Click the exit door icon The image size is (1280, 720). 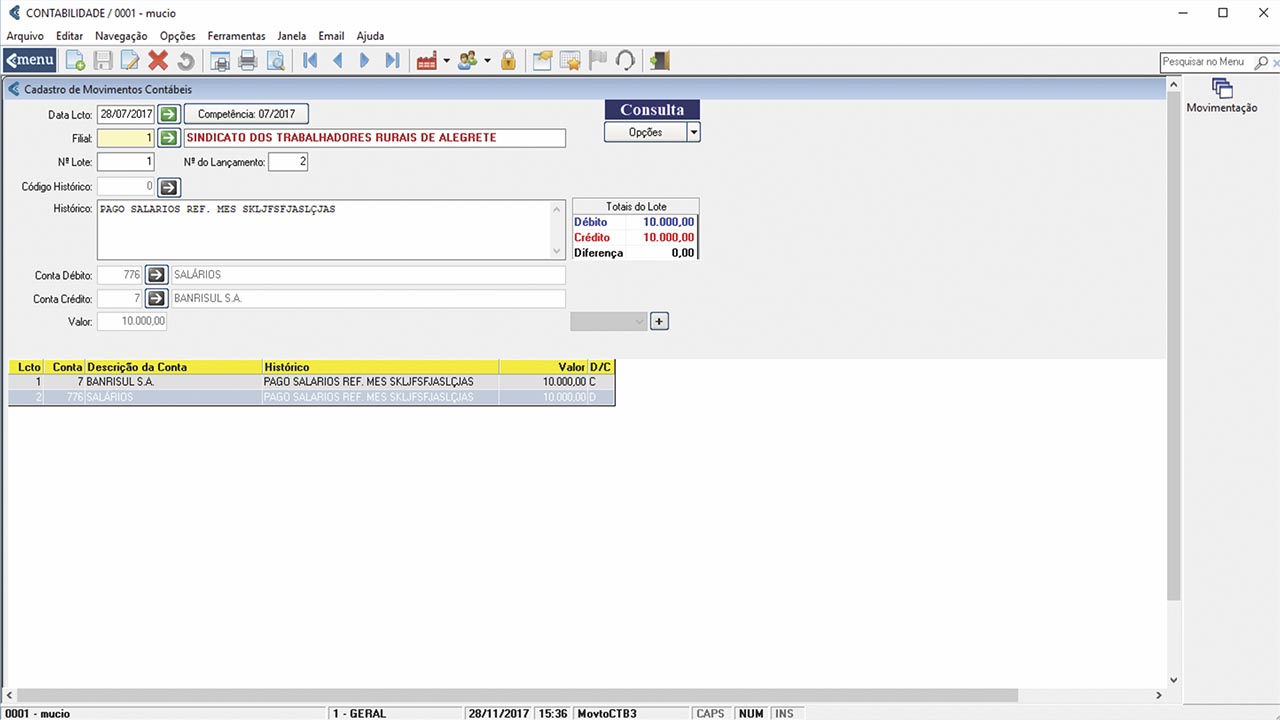659,61
